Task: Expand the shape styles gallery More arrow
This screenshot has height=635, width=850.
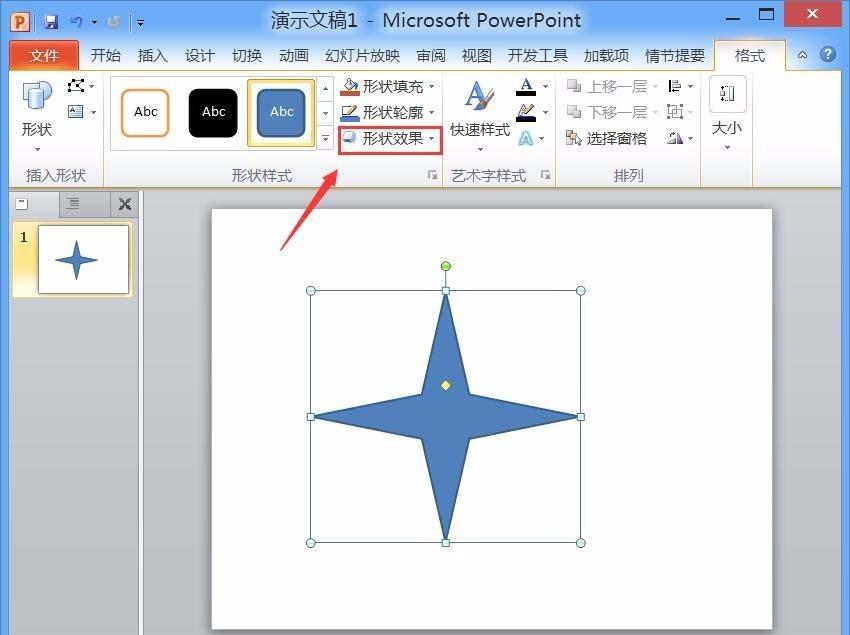Action: pos(325,138)
